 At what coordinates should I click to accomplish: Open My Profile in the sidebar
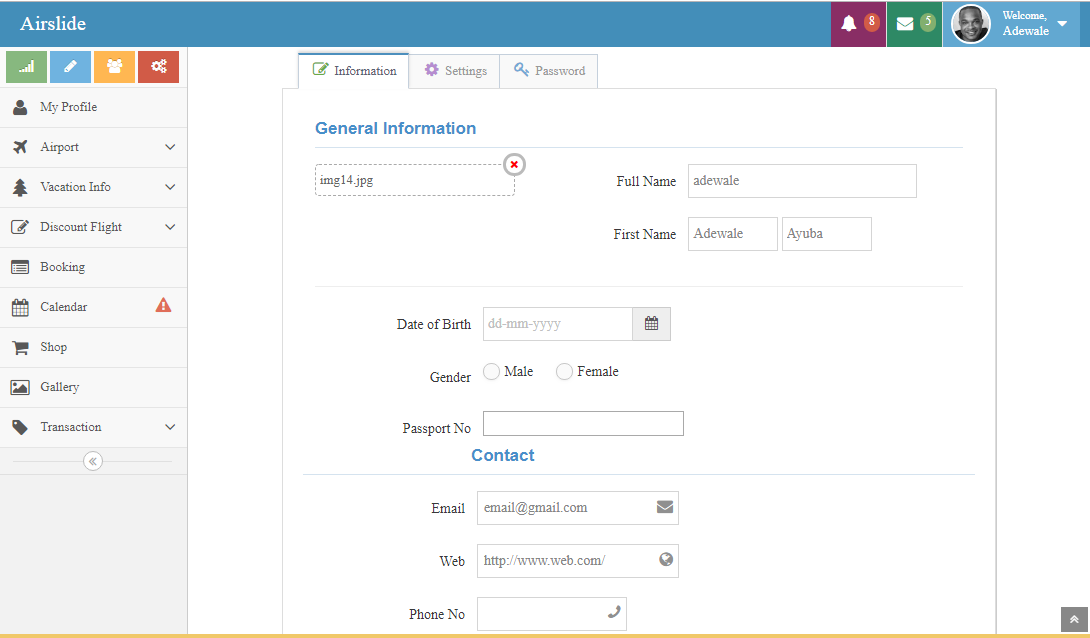94,108
